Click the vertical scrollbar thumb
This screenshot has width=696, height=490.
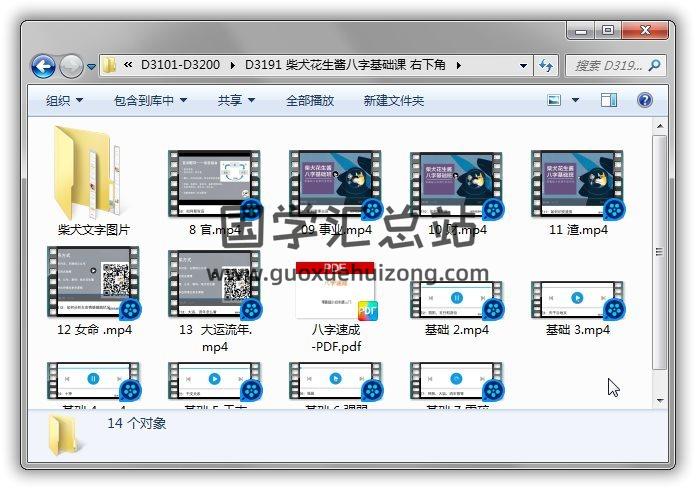click(660, 252)
